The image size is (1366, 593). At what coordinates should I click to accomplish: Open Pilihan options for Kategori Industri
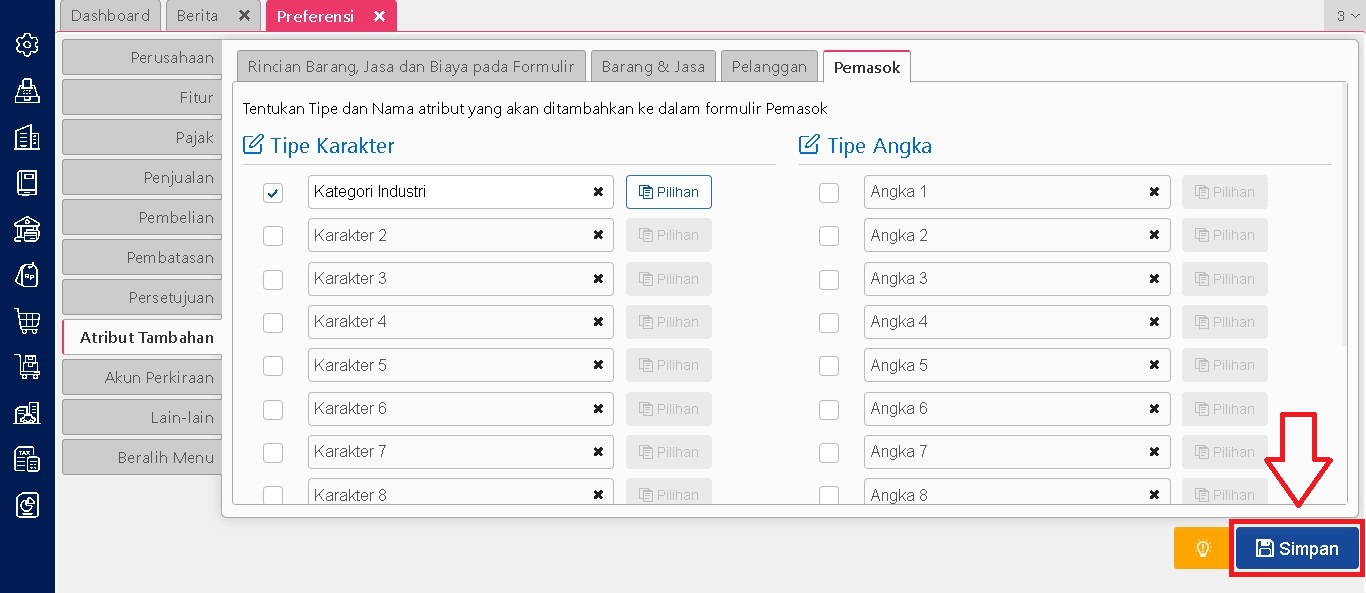669,192
